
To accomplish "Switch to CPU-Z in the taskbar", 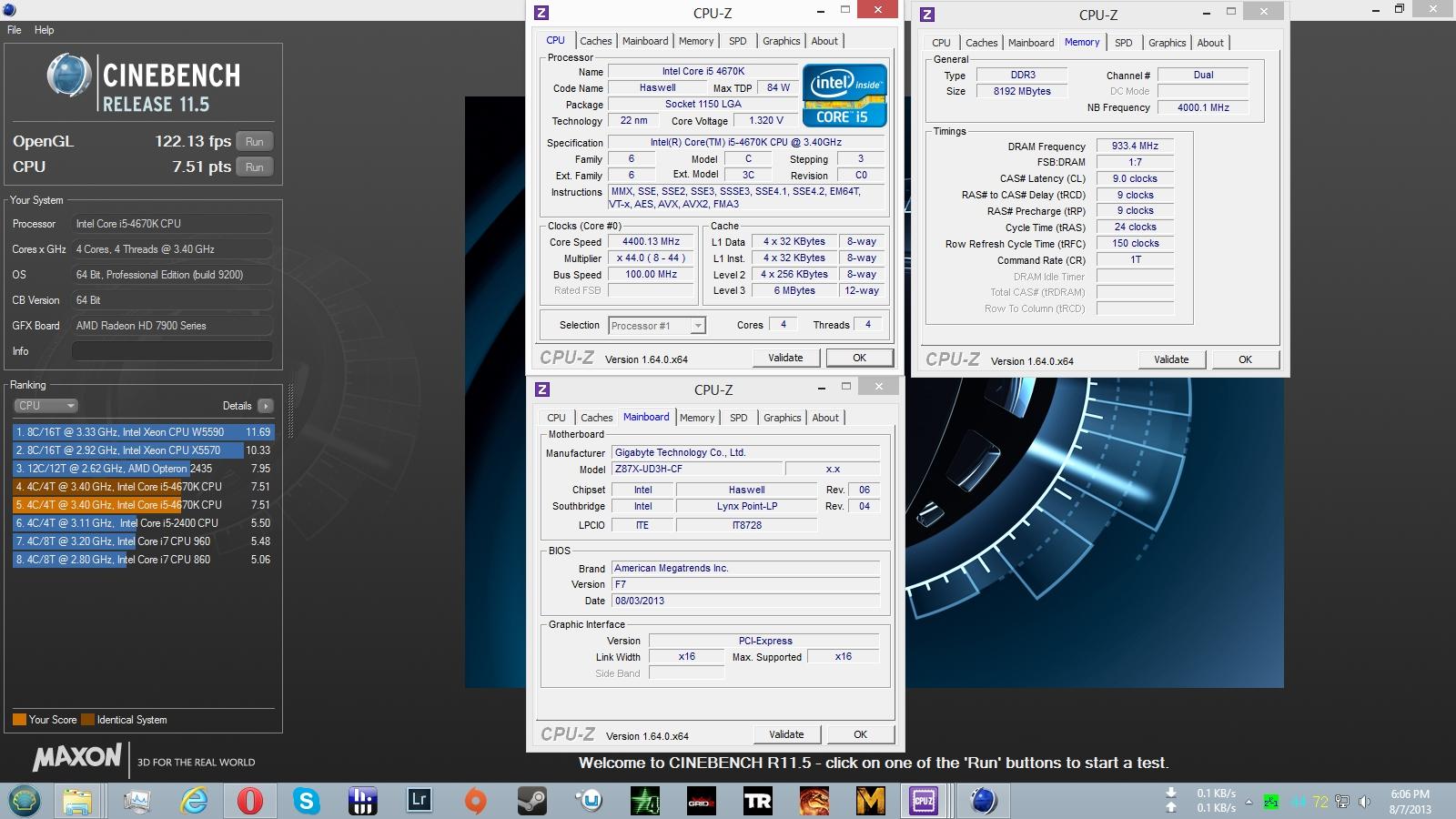I will tap(925, 801).
